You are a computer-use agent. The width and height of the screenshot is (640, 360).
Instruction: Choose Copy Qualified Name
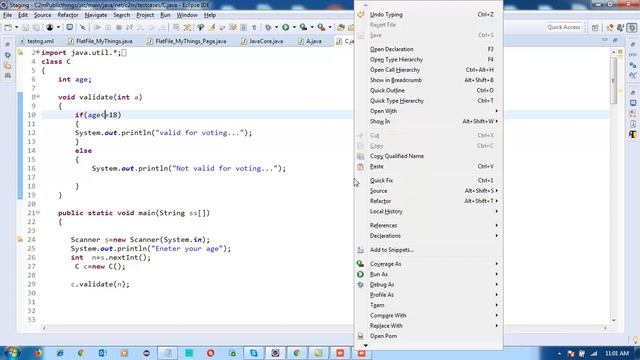429,156
